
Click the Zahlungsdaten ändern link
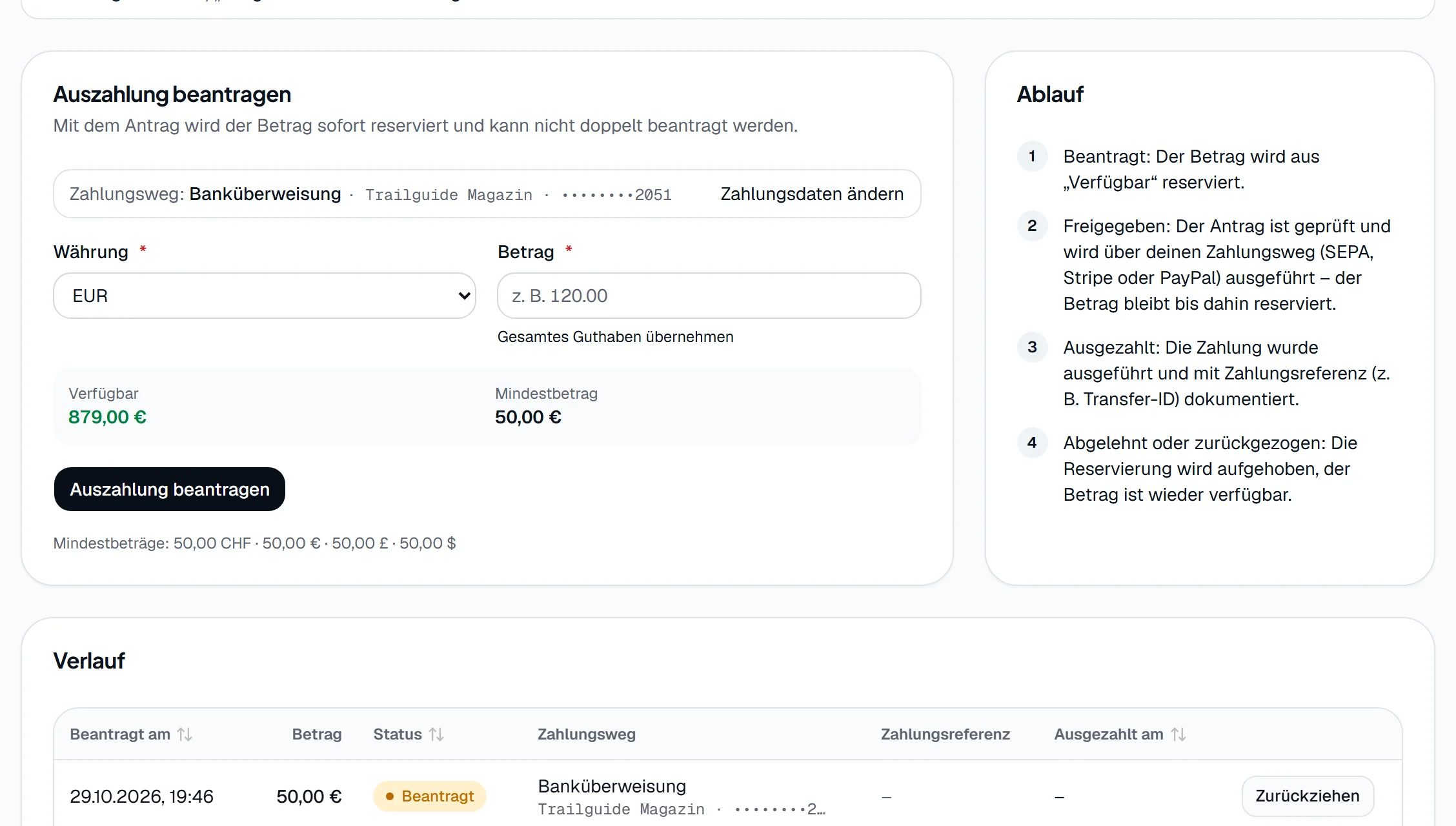point(812,194)
